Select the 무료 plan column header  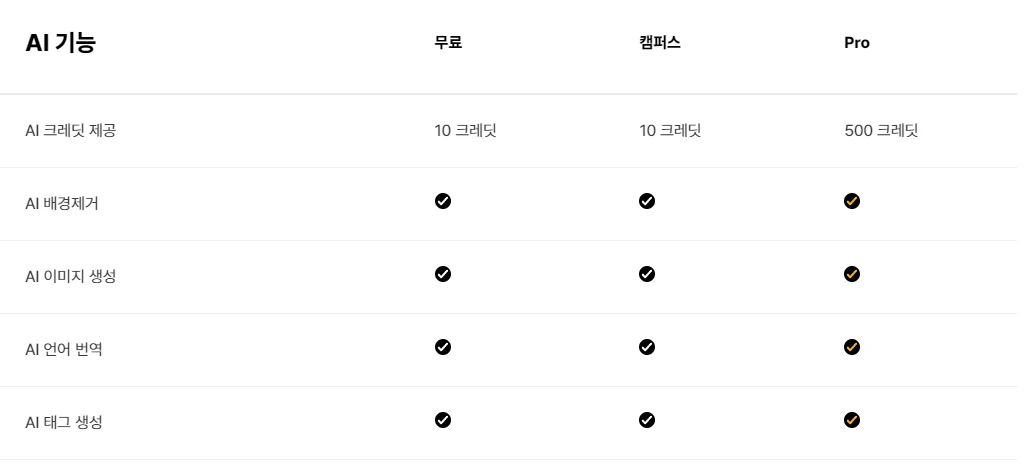click(x=448, y=43)
